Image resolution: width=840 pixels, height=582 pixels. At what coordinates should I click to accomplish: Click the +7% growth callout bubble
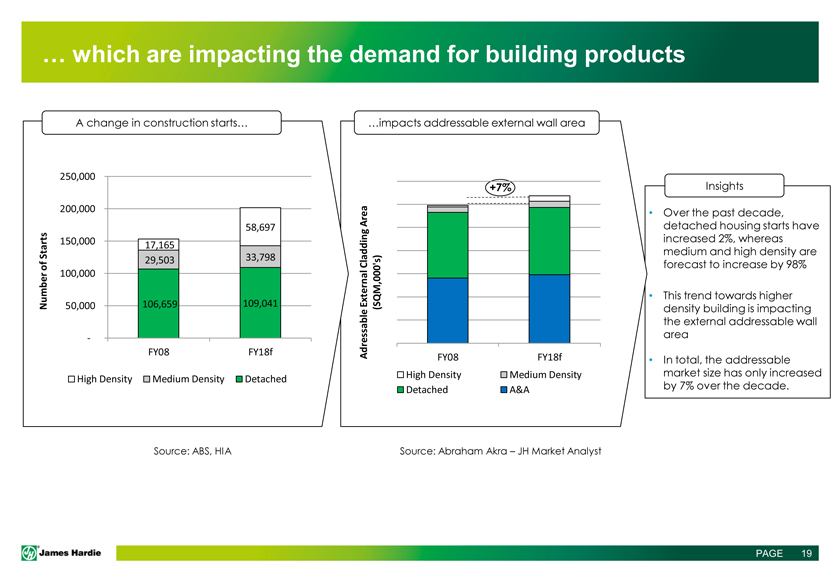pos(500,187)
